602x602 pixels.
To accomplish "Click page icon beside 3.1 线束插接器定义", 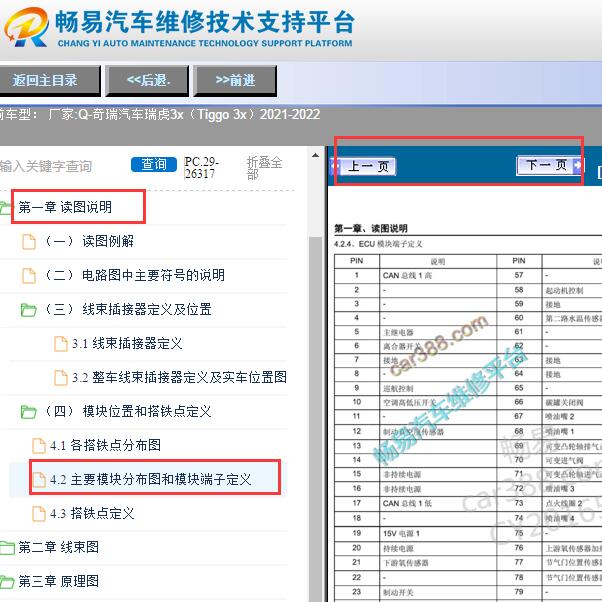I will [x=61, y=344].
